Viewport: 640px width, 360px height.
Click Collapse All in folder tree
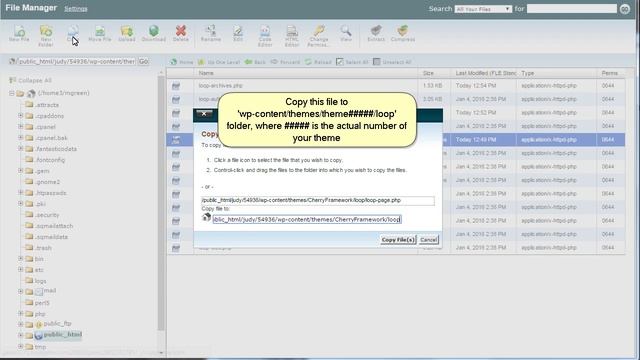[31, 80]
